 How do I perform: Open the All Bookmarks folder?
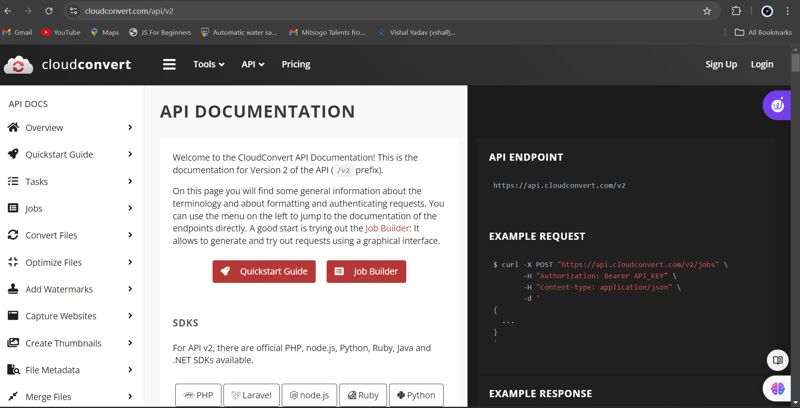763,32
